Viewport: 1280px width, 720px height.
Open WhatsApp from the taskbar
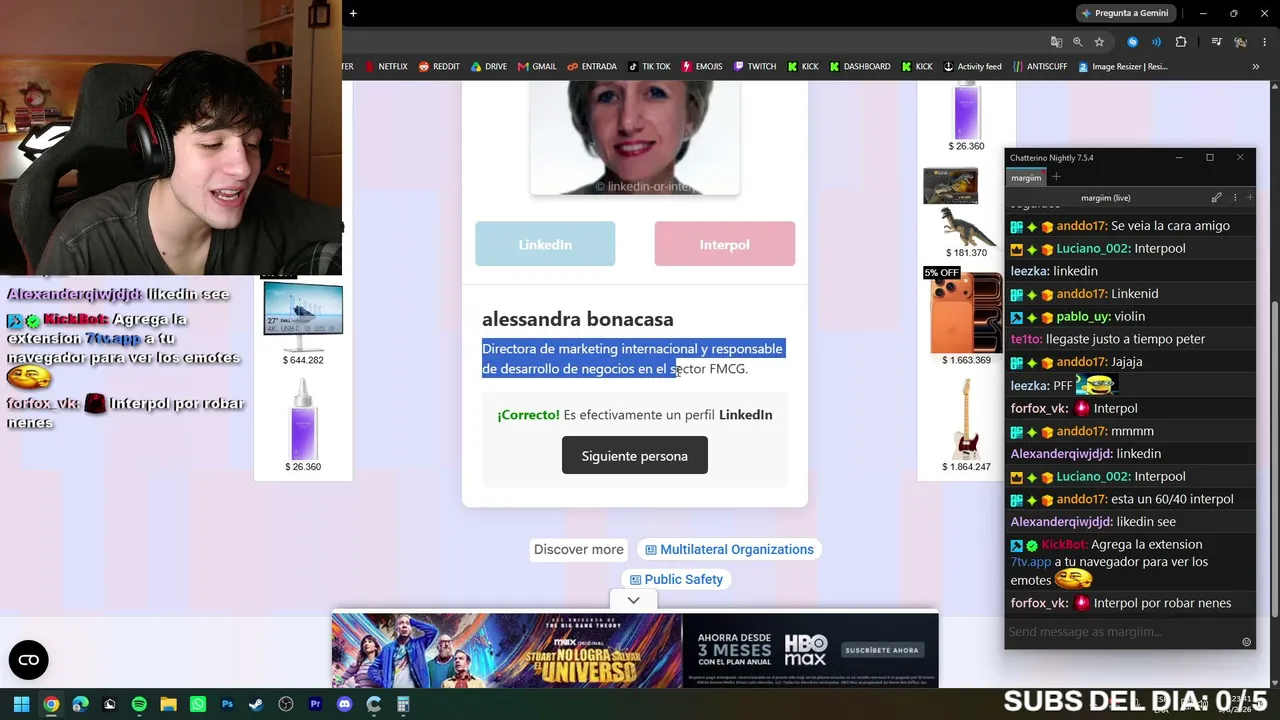tap(198, 704)
